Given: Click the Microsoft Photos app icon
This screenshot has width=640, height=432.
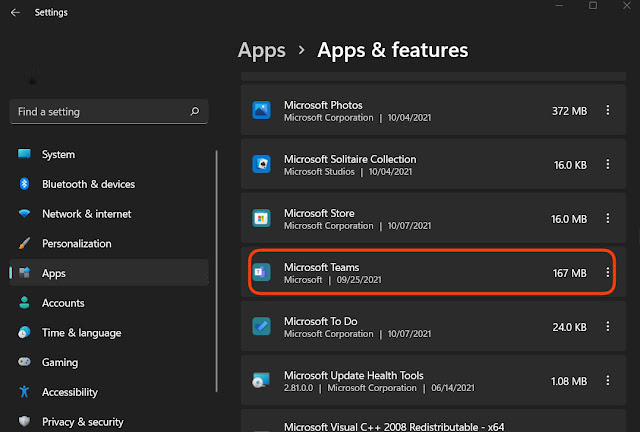Looking at the screenshot, I should pyautogui.click(x=261, y=110).
